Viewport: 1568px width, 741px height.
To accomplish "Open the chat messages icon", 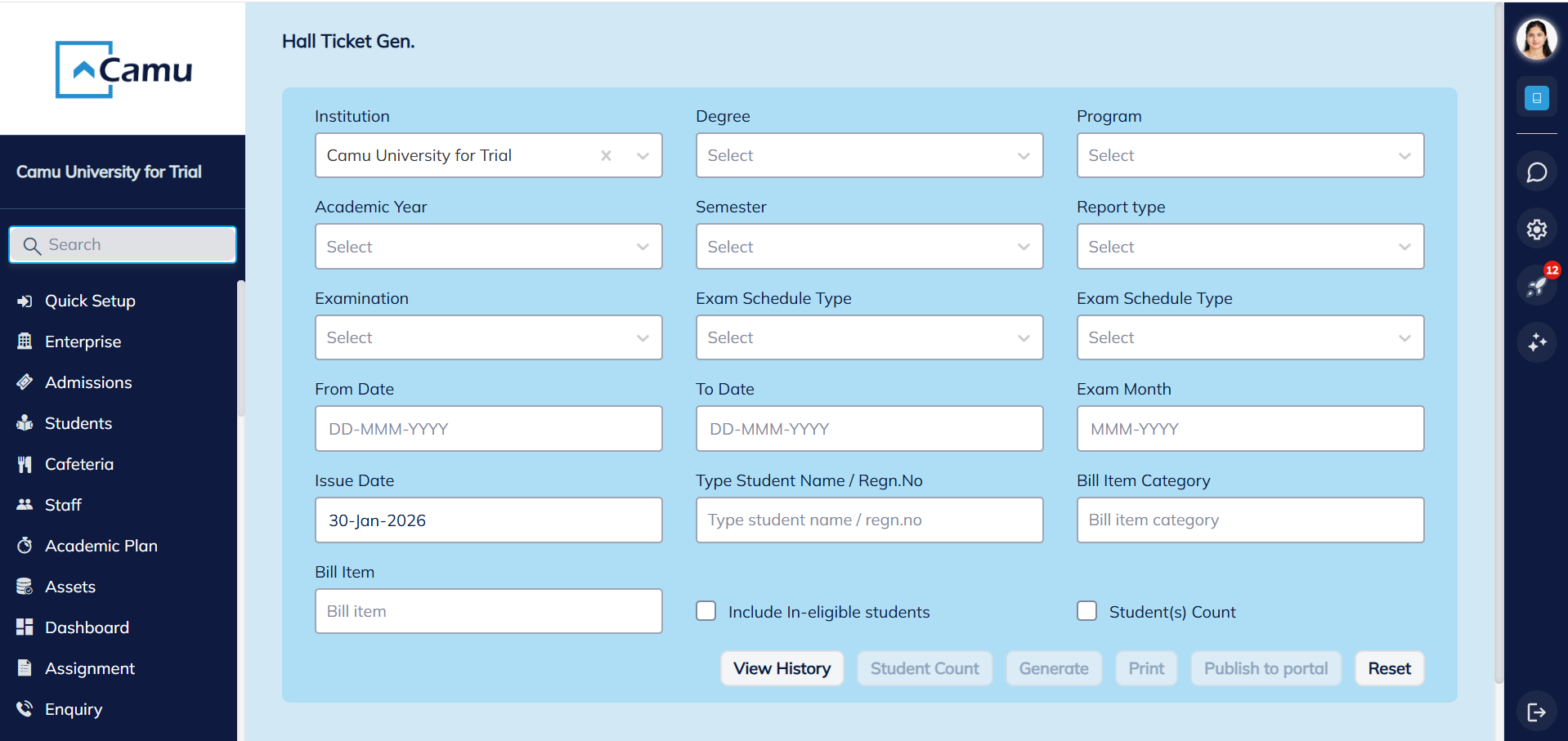I will pyautogui.click(x=1536, y=172).
